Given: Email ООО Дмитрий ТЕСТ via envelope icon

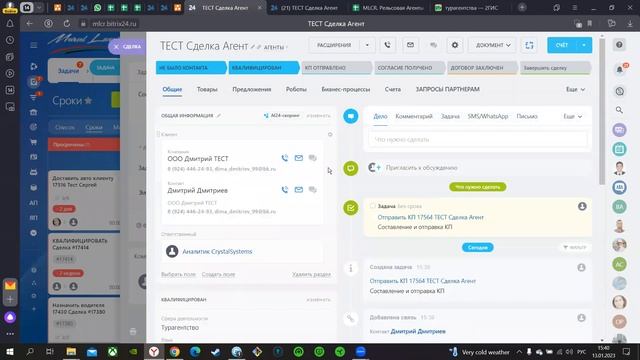Looking at the screenshot, I should click(299, 158).
